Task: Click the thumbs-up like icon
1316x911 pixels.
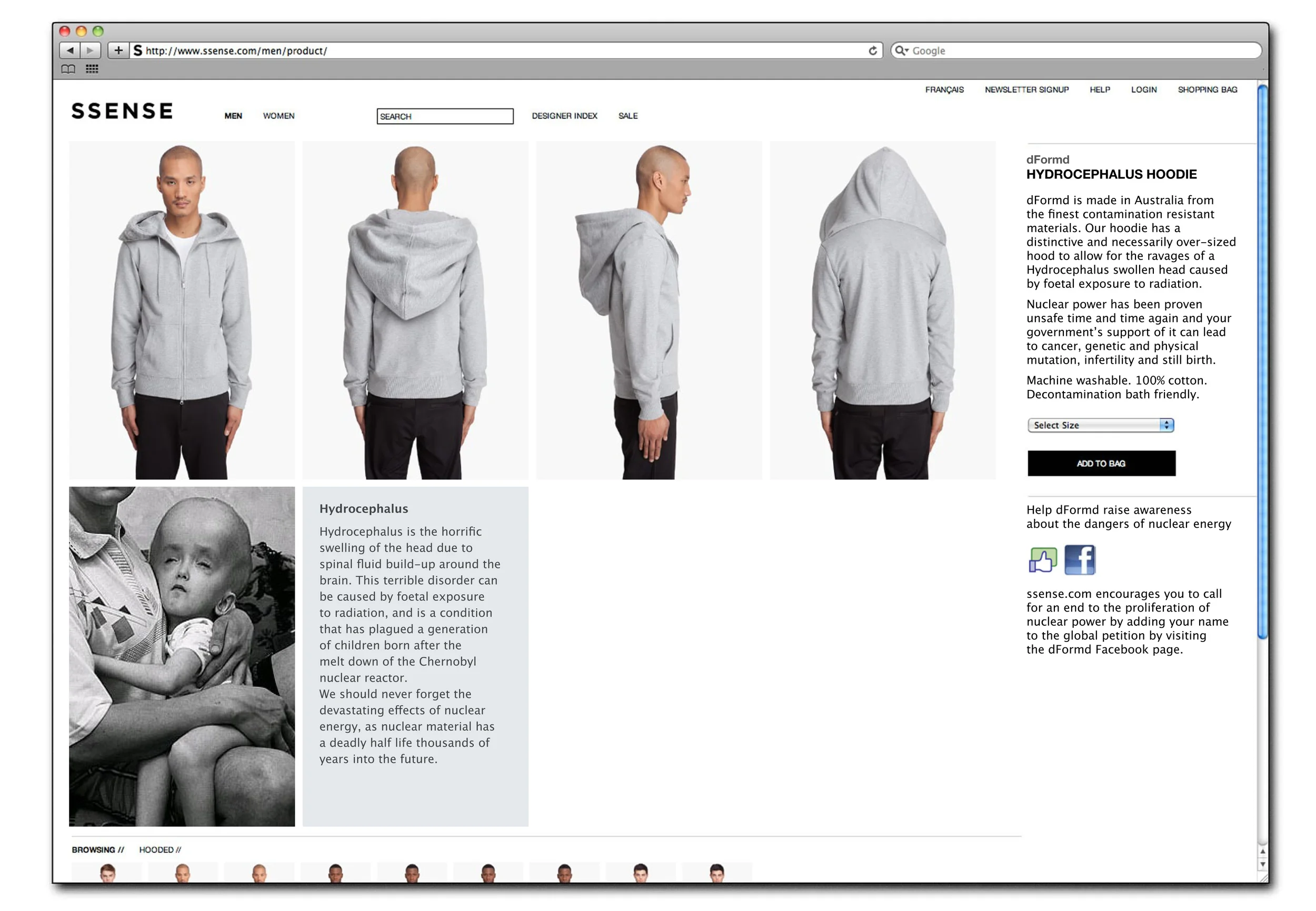Action: tap(1042, 560)
